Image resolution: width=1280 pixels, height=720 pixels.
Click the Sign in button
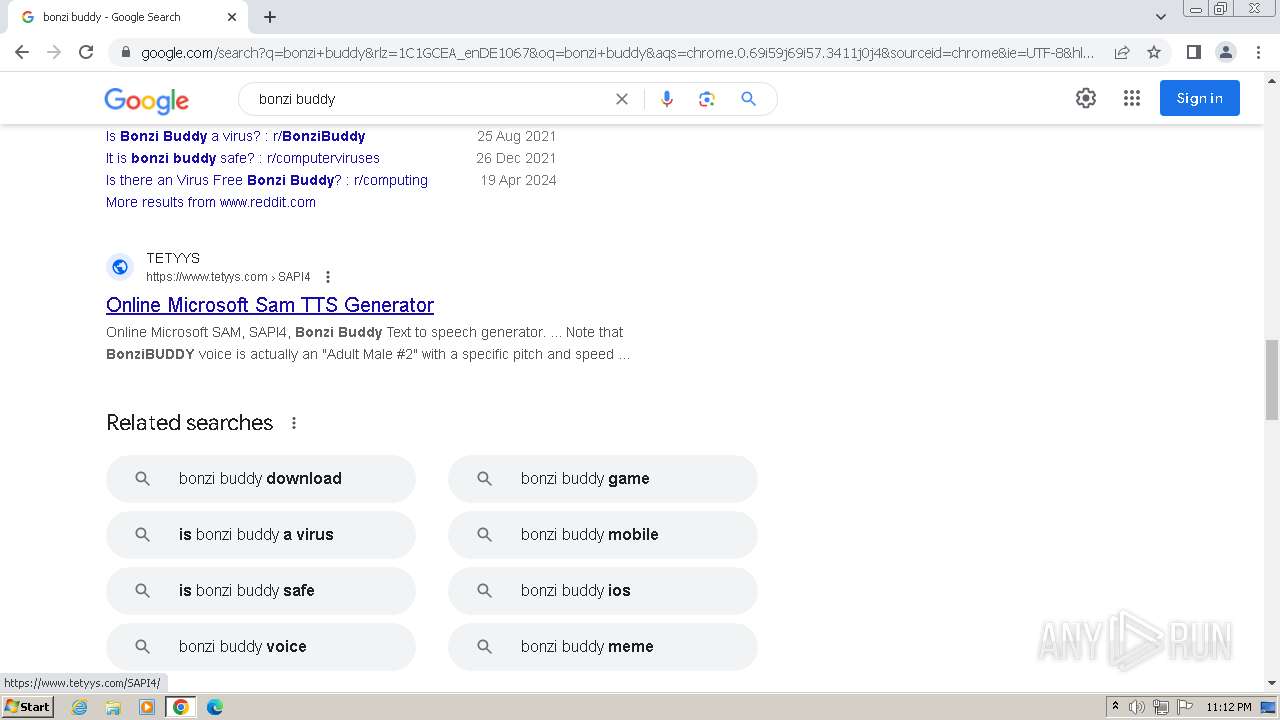click(1200, 98)
